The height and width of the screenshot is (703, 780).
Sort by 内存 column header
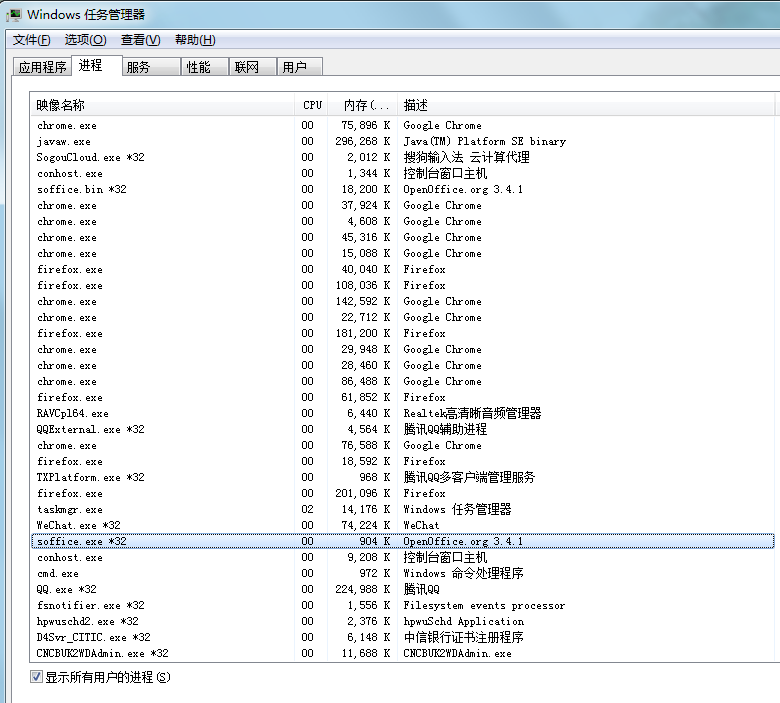click(x=362, y=105)
